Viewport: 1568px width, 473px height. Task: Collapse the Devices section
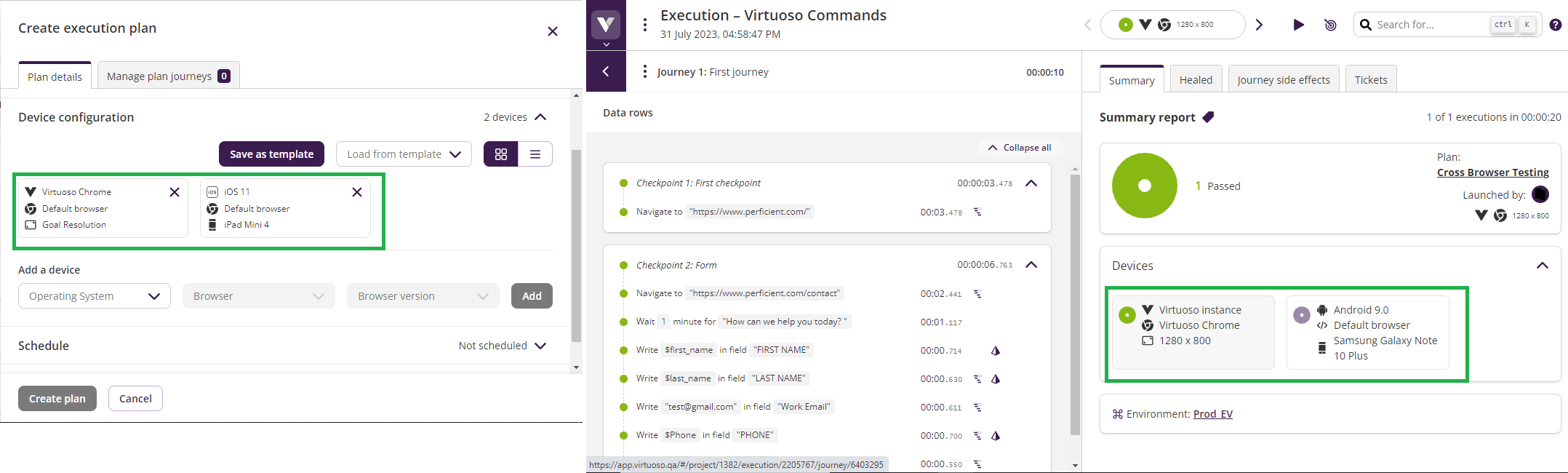pyautogui.click(x=1543, y=266)
